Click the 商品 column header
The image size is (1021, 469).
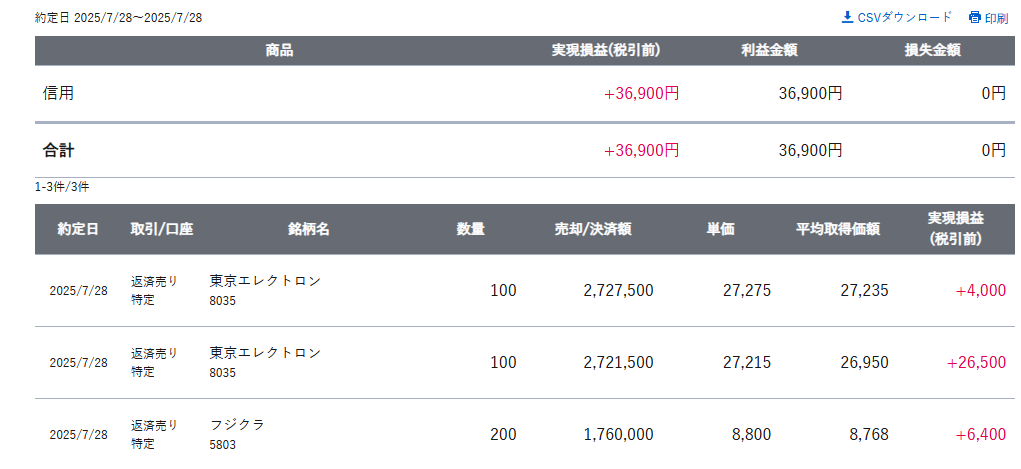coord(279,51)
